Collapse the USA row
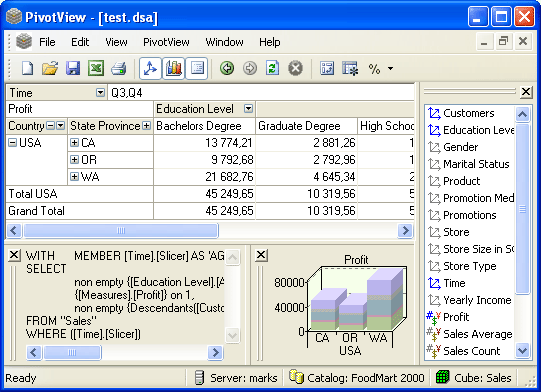 12,143
